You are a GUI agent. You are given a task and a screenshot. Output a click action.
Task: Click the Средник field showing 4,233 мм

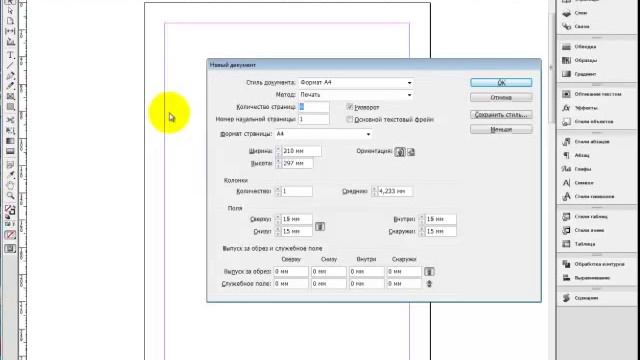(x=395, y=191)
